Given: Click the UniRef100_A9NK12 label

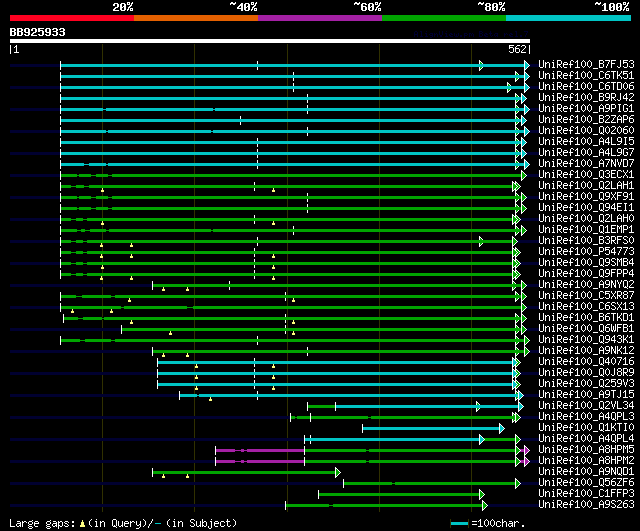Looking at the screenshot, I should (586, 351).
